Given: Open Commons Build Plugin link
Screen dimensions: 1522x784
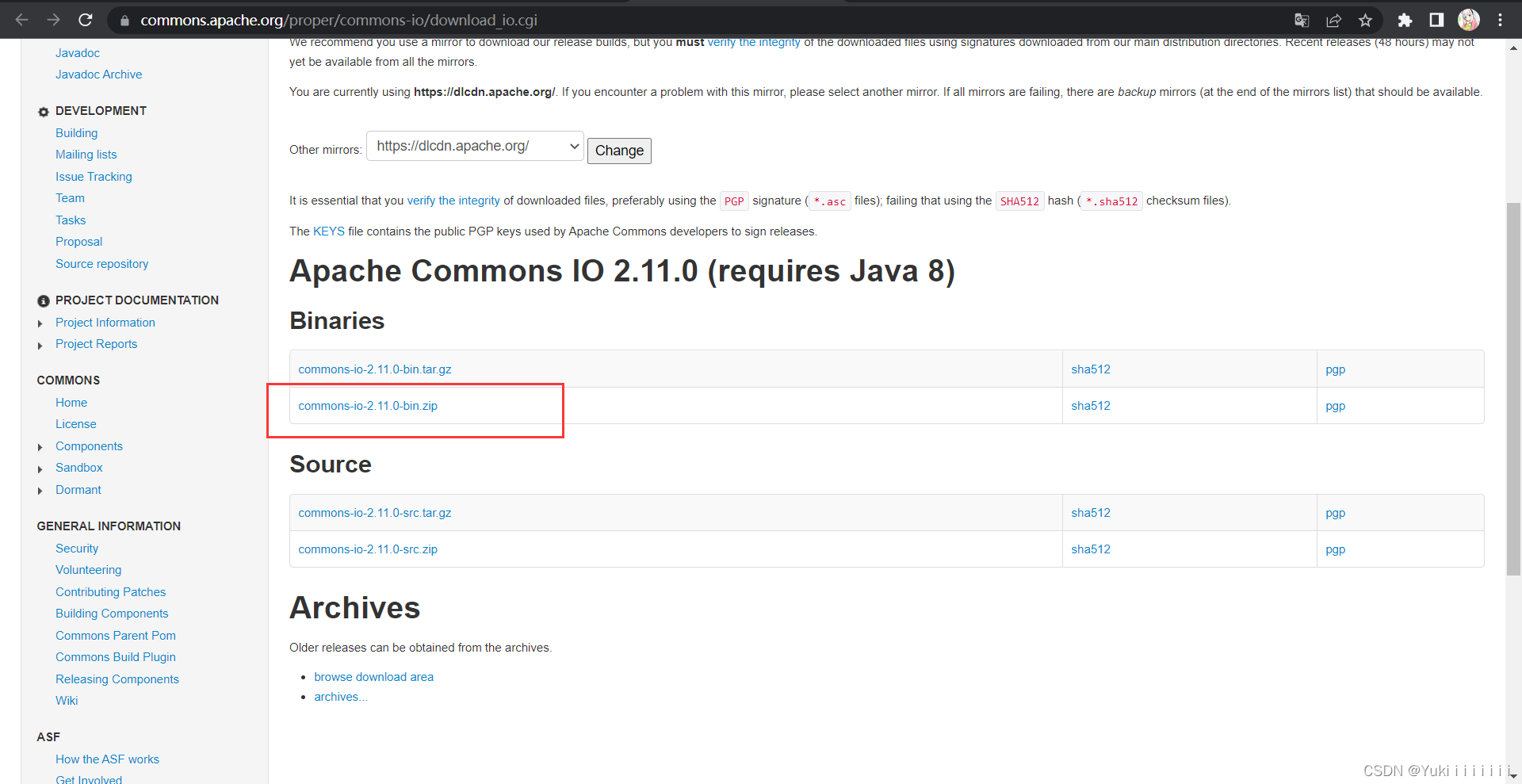Looking at the screenshot, I should [x=116, y=657].
